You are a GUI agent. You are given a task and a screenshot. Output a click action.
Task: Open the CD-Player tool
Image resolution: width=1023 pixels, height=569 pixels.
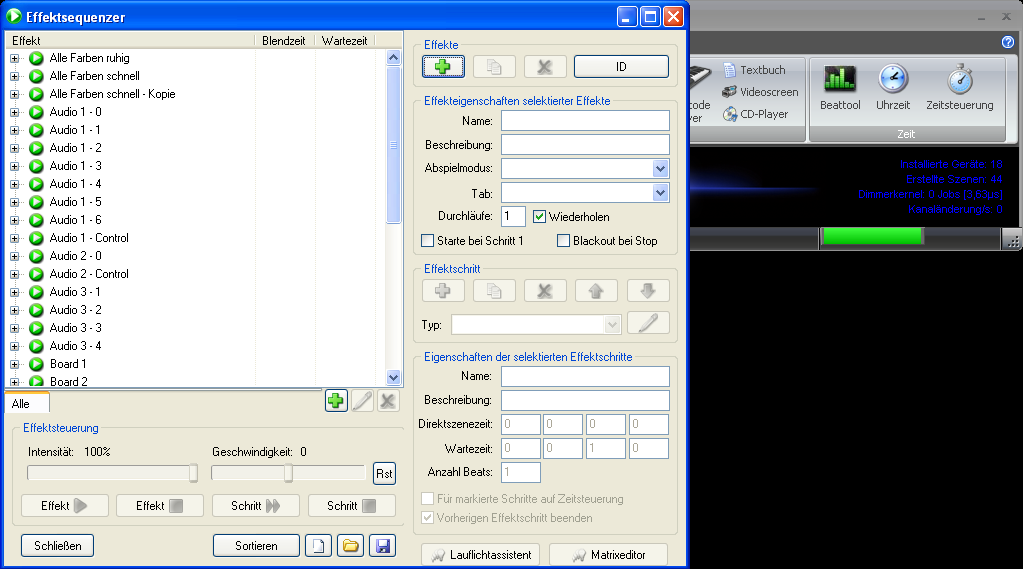755,114
